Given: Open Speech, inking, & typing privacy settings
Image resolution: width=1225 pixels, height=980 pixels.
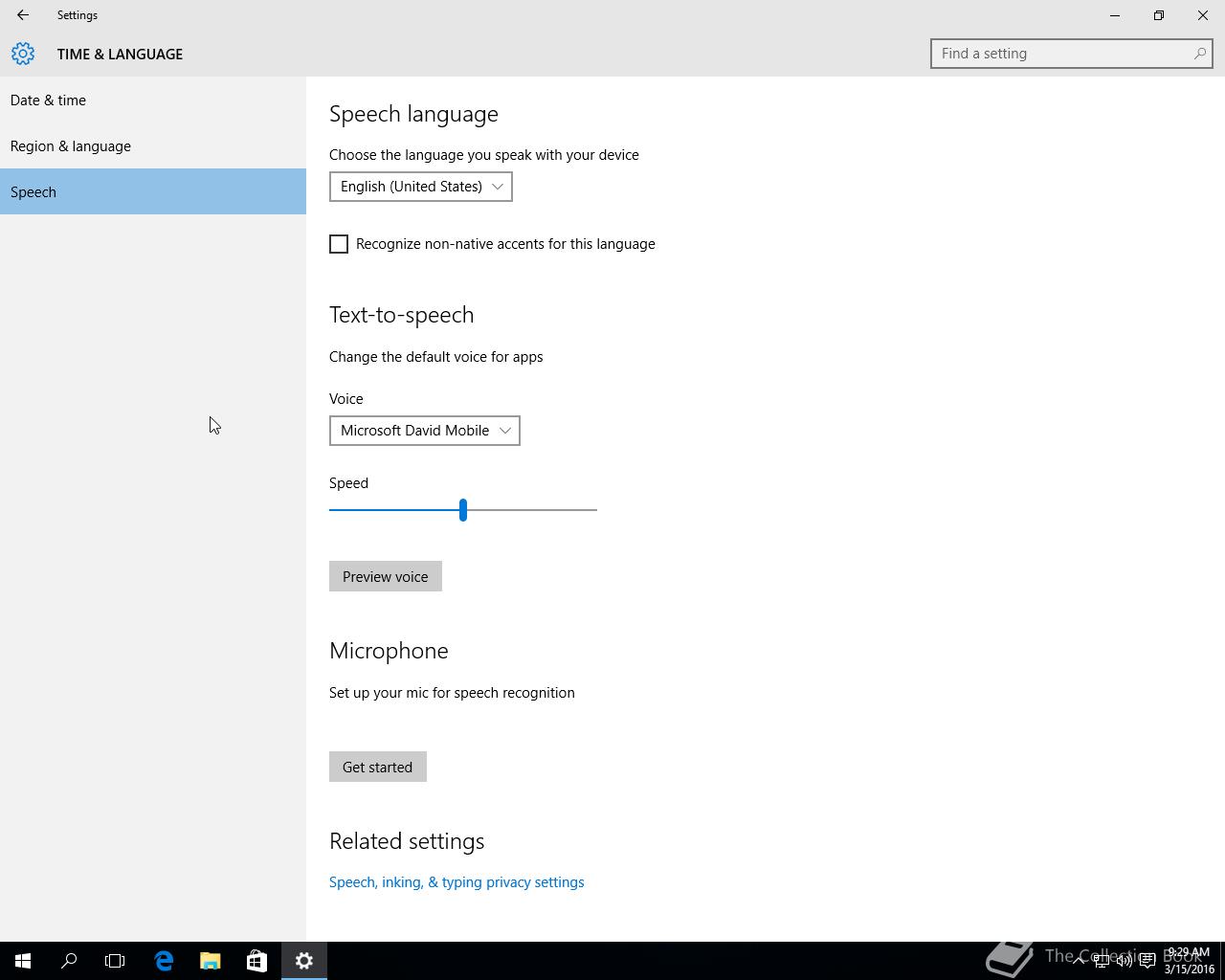Looking at the screenshot, I should [457, 882].
